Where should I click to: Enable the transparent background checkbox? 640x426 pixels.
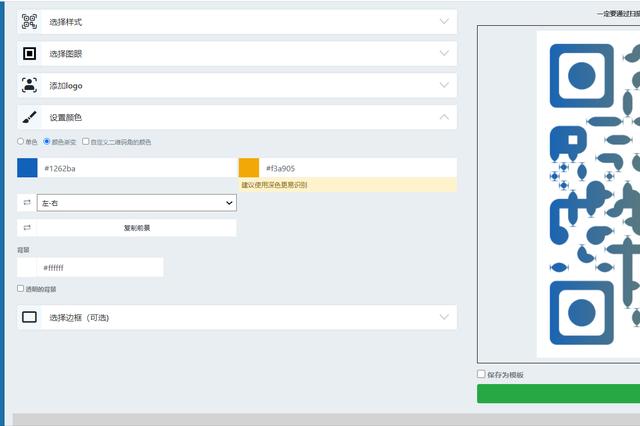pos(20,288)
